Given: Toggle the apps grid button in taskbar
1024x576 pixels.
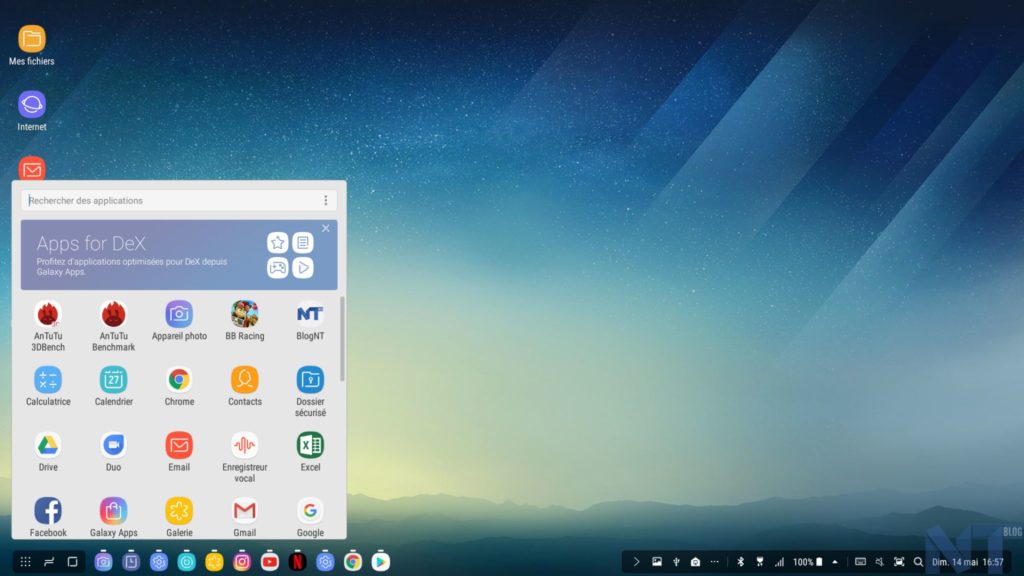Looking at the screenshot, I should point(25,562).
